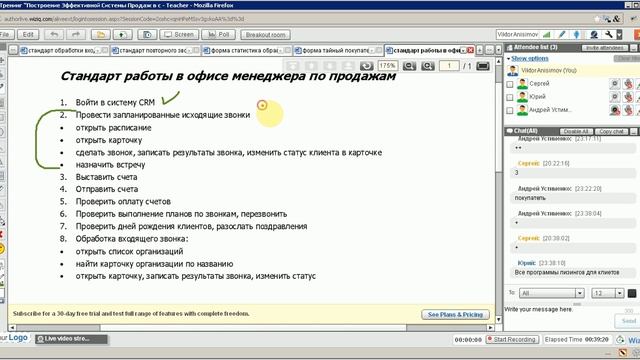
Task: Toggle webcam control for Андрей Устим...
Action: click(x=615, y=110)
